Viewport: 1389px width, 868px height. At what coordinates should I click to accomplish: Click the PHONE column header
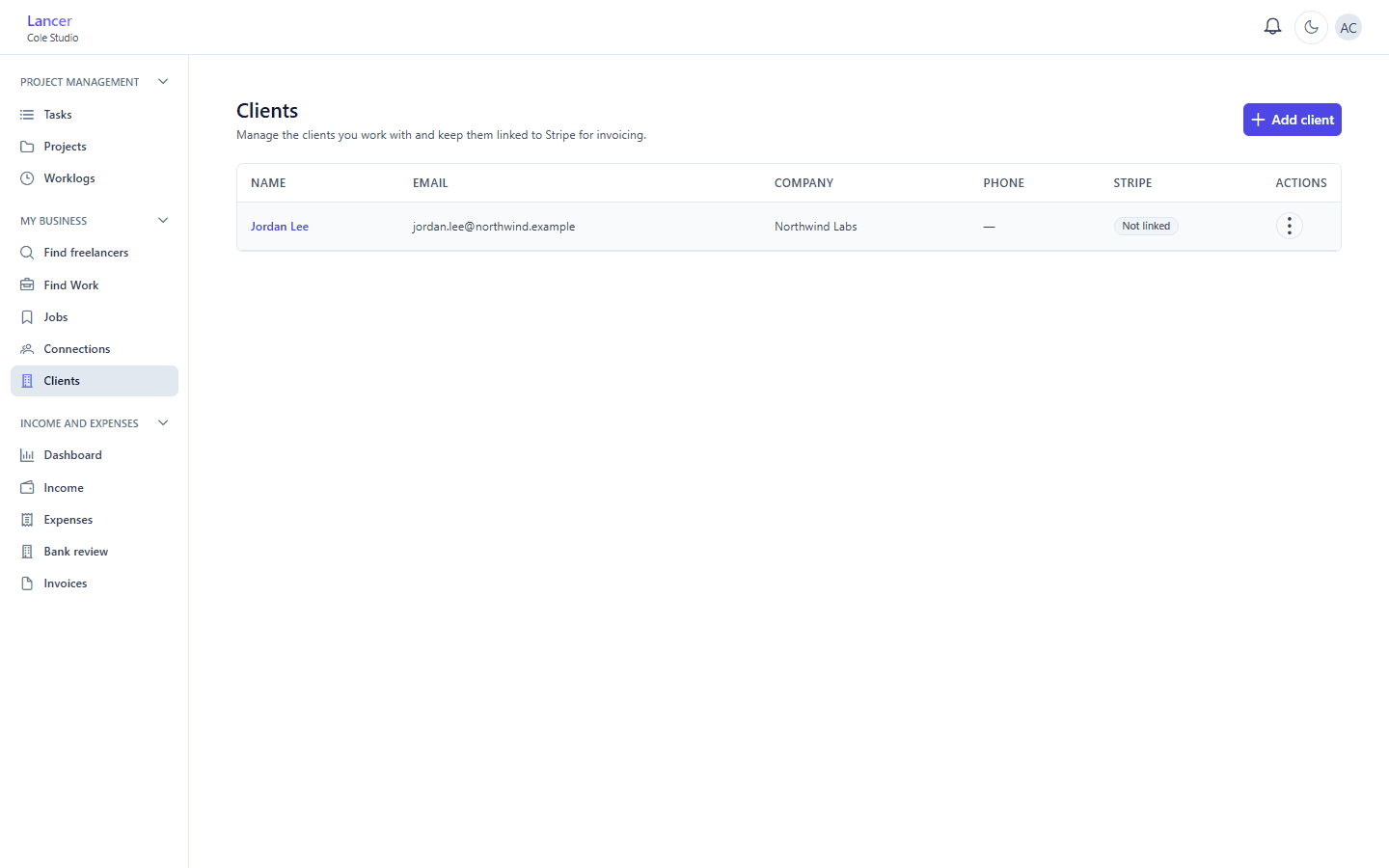click(x=1004, y=183)
